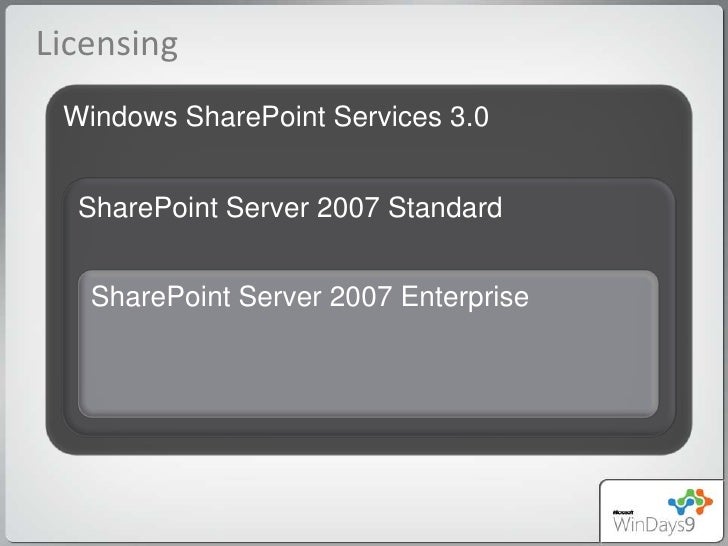Click "SharePoint" in the Standard heading

tap(148, 207)
